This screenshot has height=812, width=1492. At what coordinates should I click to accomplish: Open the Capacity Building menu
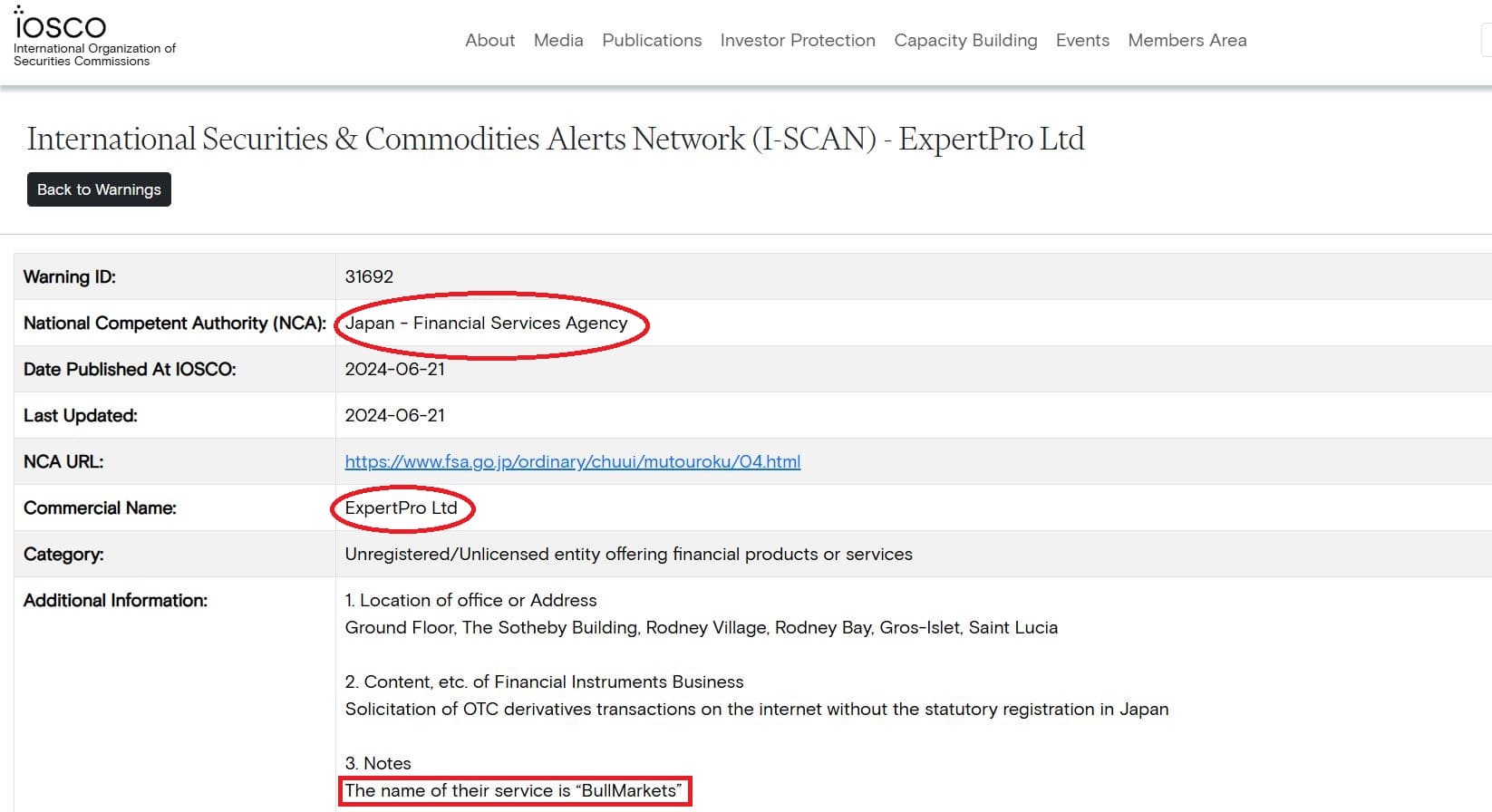click(x=965, y=41)
